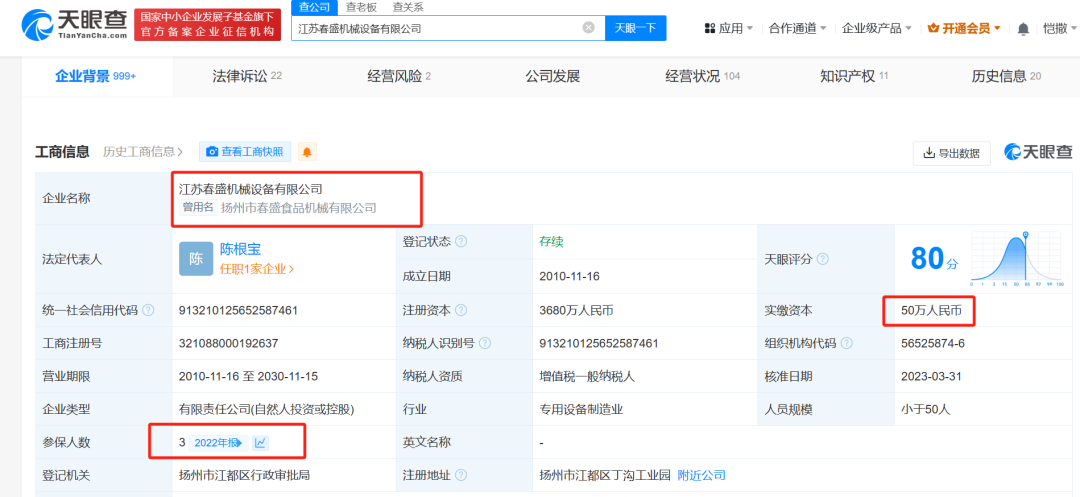Image resolution: width=1080 pixels, height=497 pixels.
Task: Click the 导出数据 button
Action: point(951,153)
